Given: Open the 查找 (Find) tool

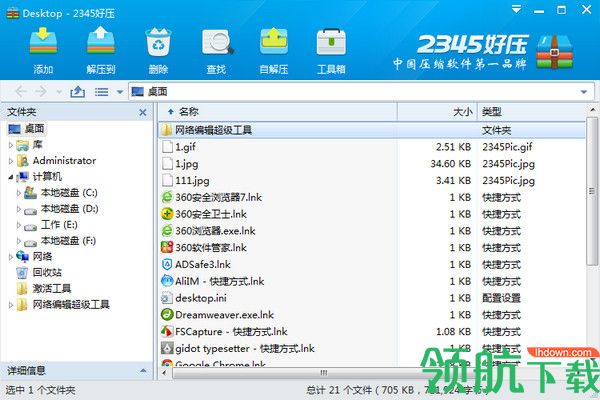Looking at the screenshot, I should (217, 41).
